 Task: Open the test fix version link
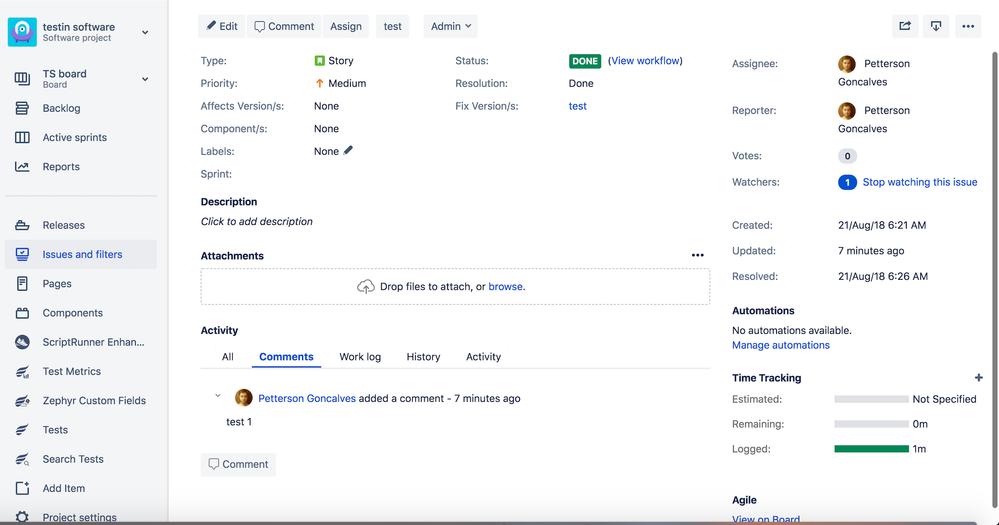click(x=577, y=106)
